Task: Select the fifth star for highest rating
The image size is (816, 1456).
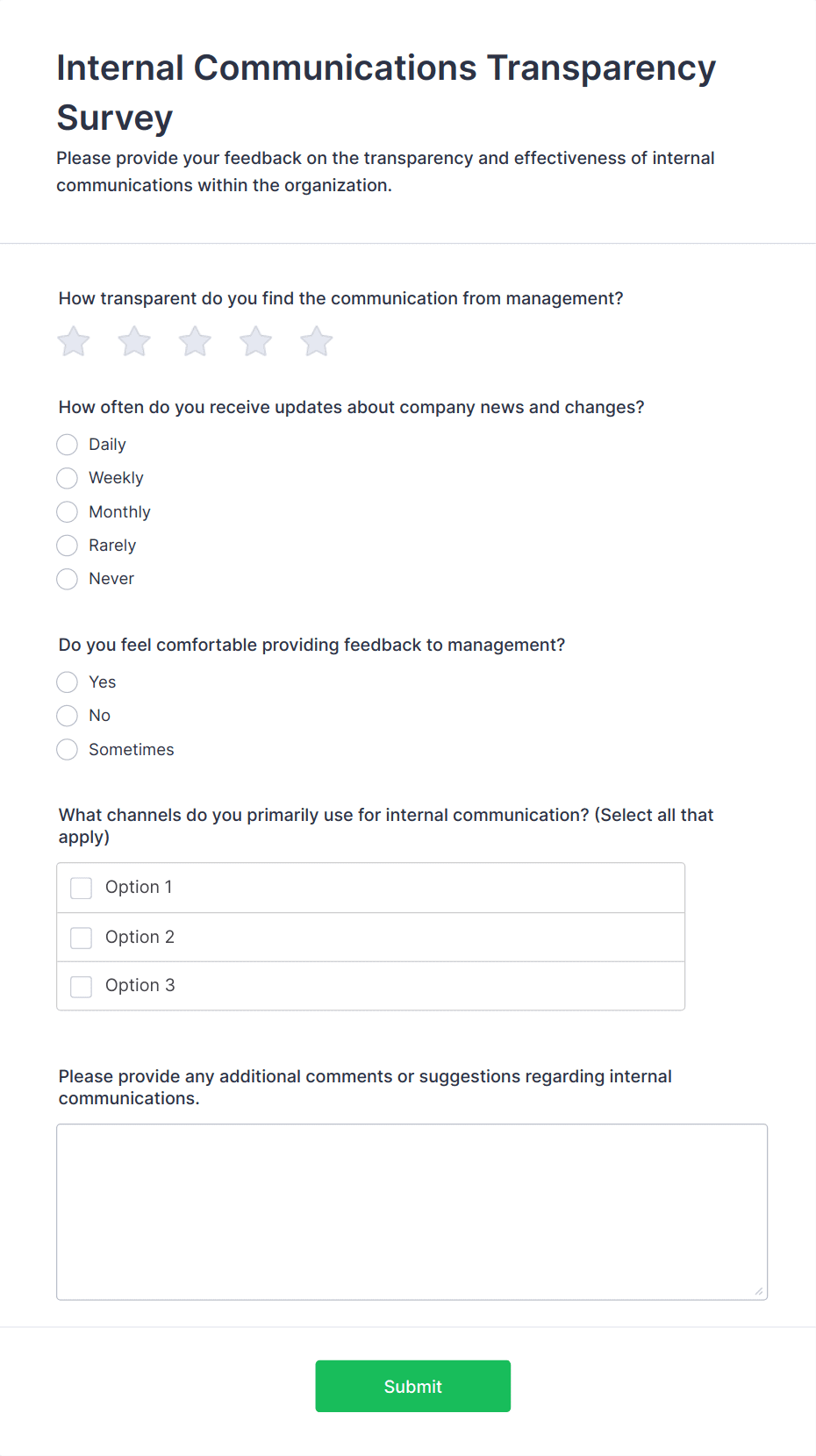Action: coord(316,341)
